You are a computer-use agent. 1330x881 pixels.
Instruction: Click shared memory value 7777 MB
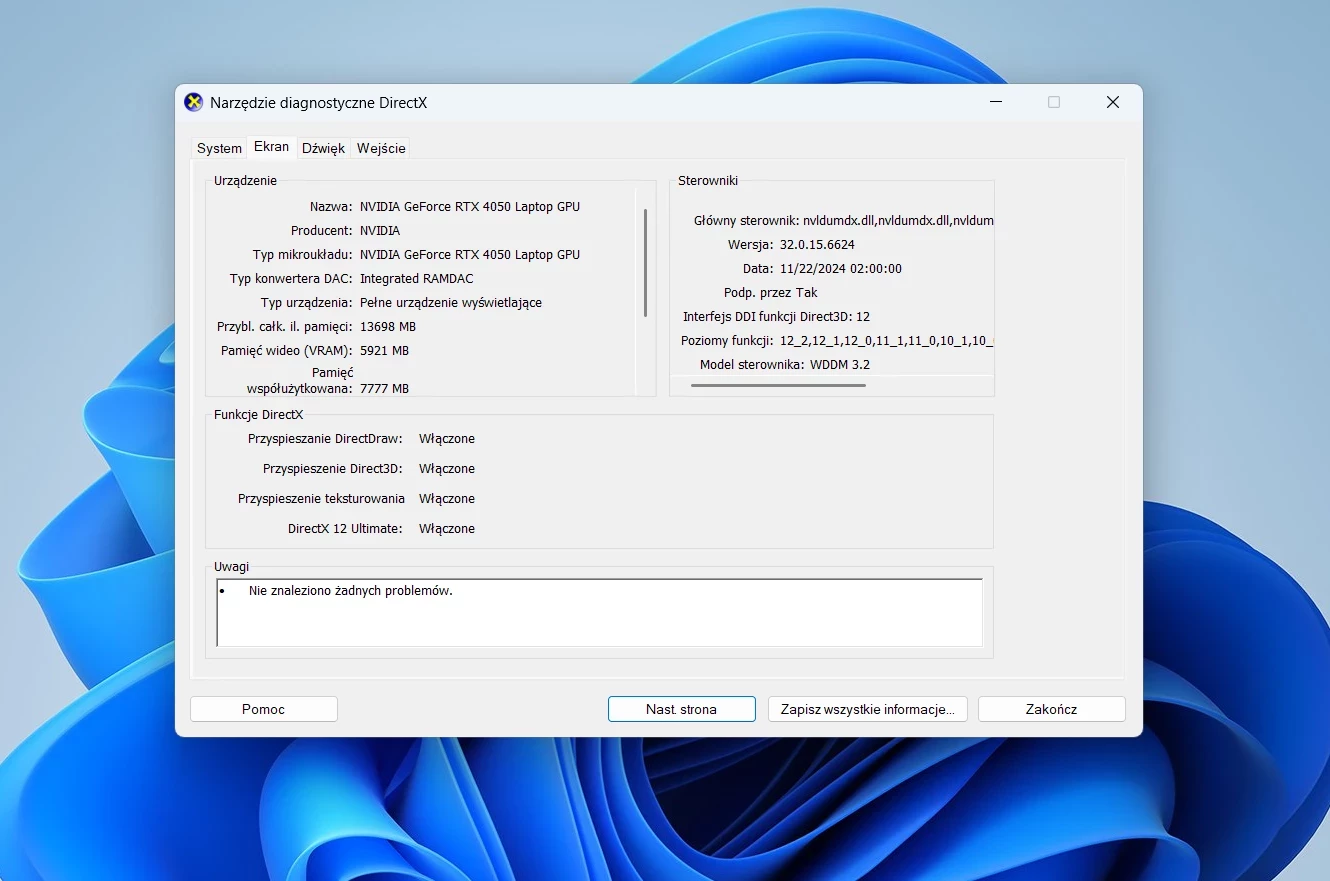[x=385, y=389]
